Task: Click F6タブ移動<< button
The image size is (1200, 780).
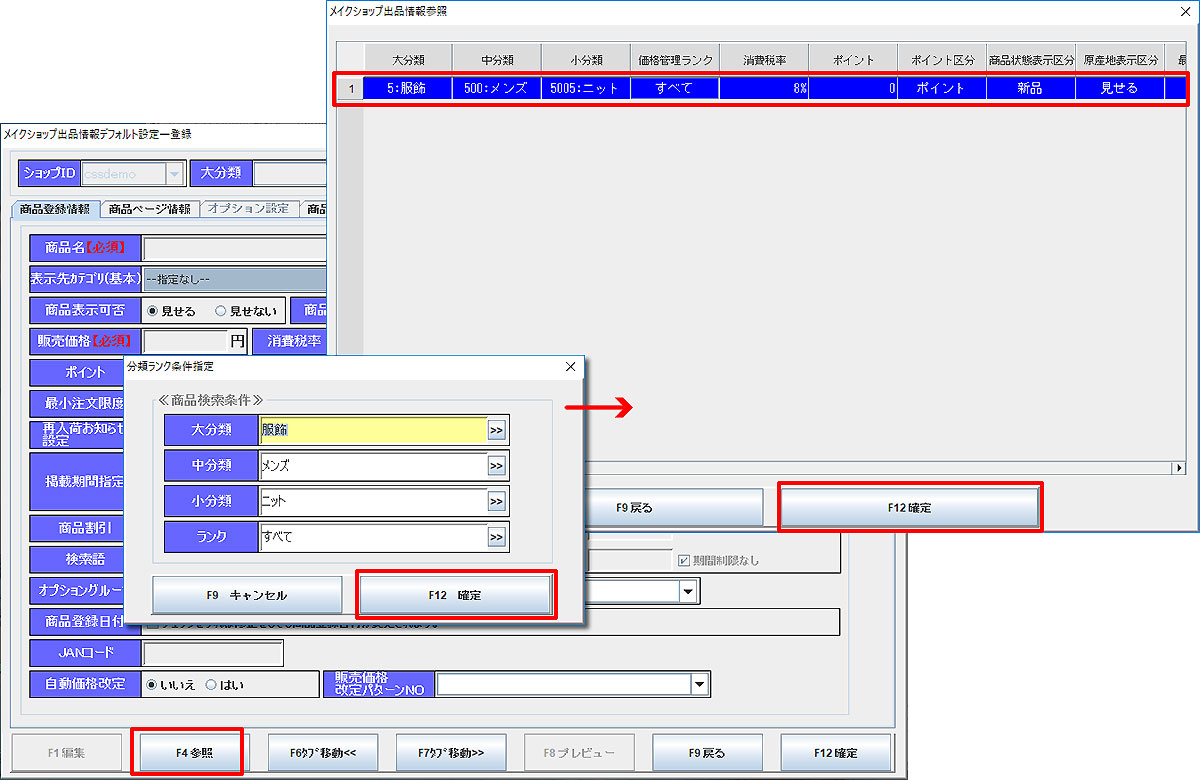Action: pos(323,752)
